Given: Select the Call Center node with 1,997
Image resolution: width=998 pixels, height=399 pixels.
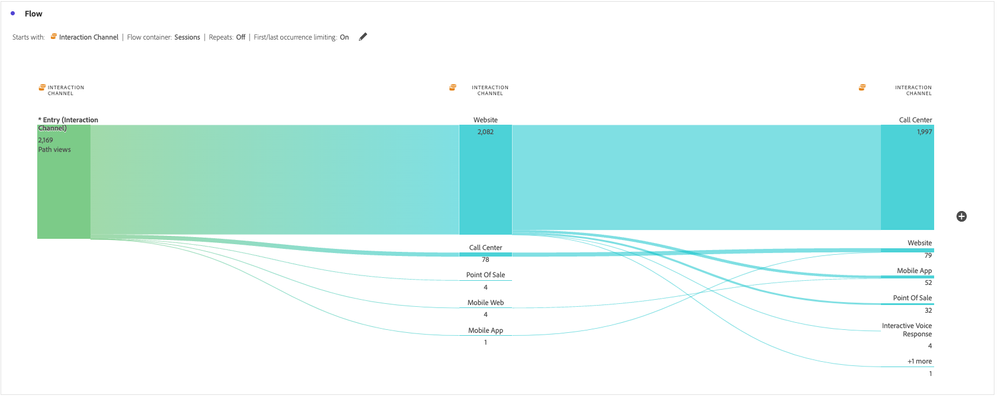Looking at the screenshot, I should 908,178.
